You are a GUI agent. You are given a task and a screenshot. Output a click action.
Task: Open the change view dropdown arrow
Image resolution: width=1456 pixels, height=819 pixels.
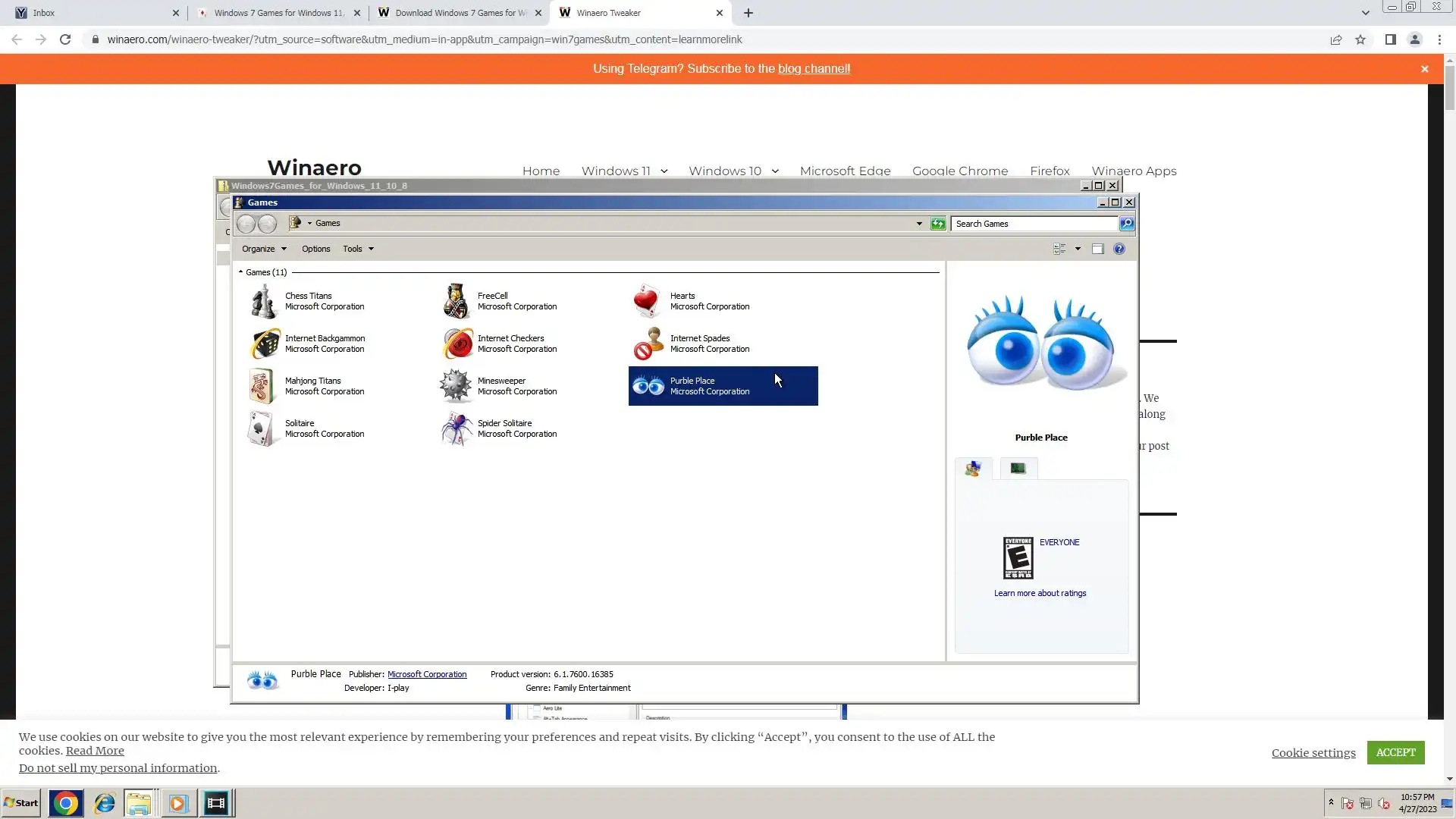click(x=1078, y=249)
